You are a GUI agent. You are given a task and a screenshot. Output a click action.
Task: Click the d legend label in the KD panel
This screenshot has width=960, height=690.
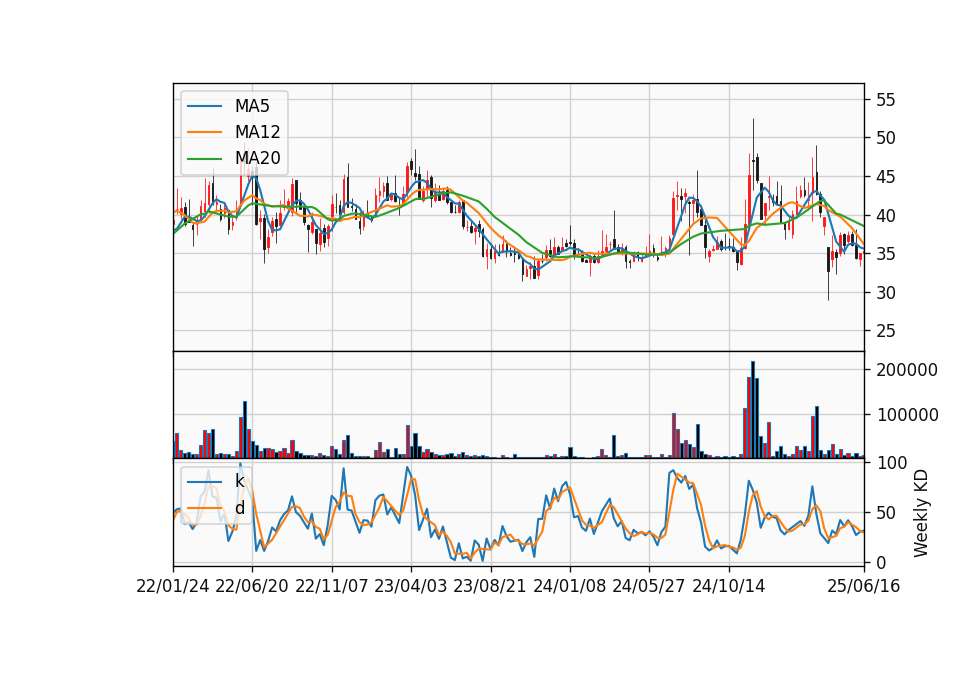[x=239, y=508]
